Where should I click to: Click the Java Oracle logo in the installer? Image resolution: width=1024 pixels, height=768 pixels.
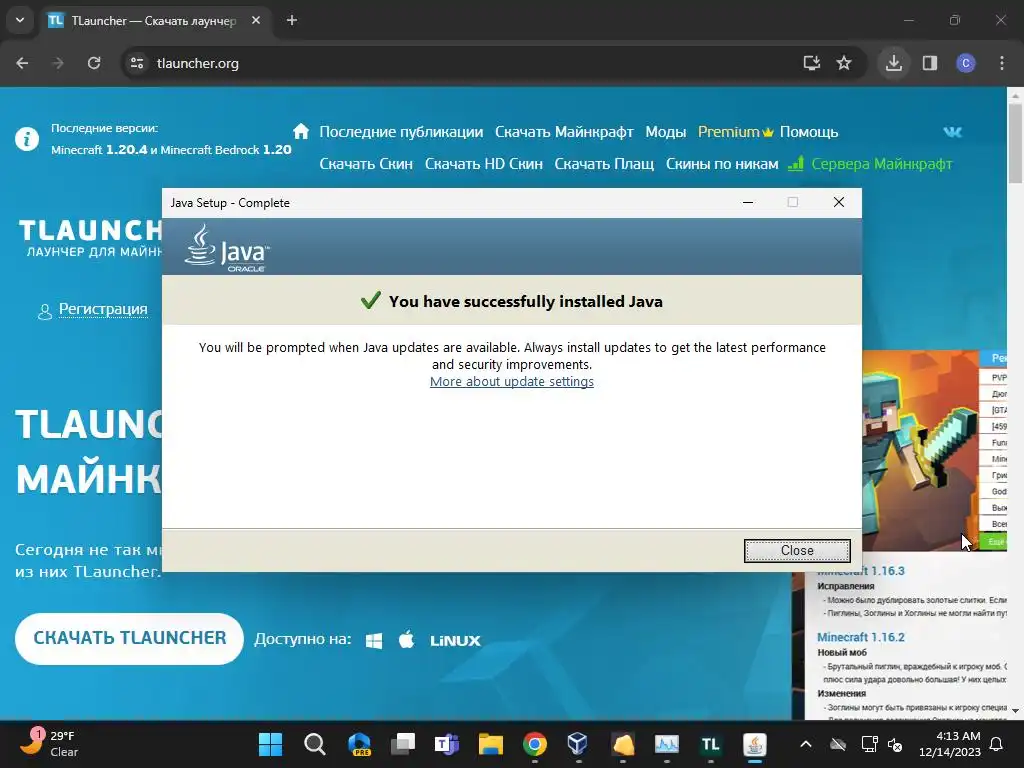coord(227,248)
